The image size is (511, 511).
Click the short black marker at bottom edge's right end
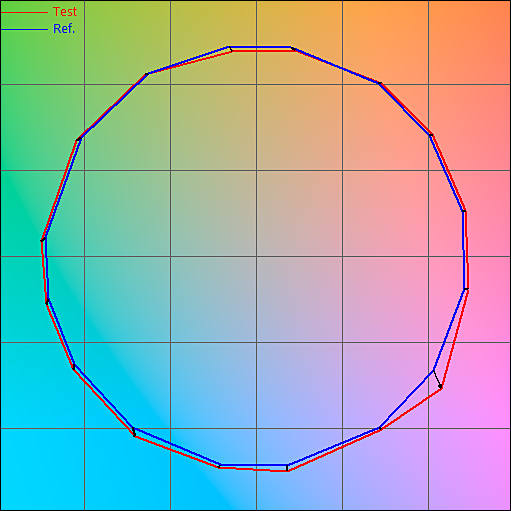click(x=287, y=468)
